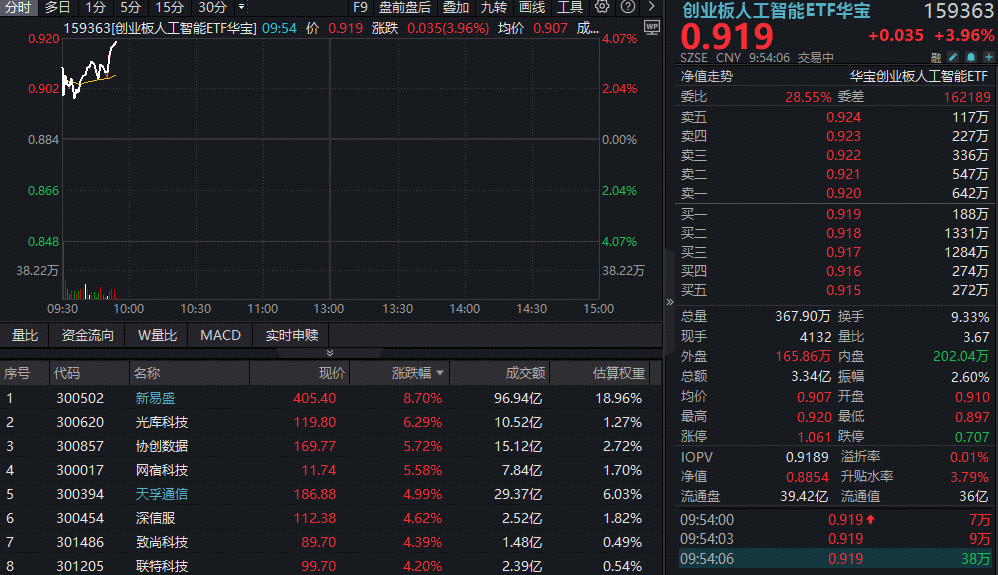The image size is (998, 575).
Task: Click the 净值走势 link
Action: pyautogui.click(x=707, y=76)
